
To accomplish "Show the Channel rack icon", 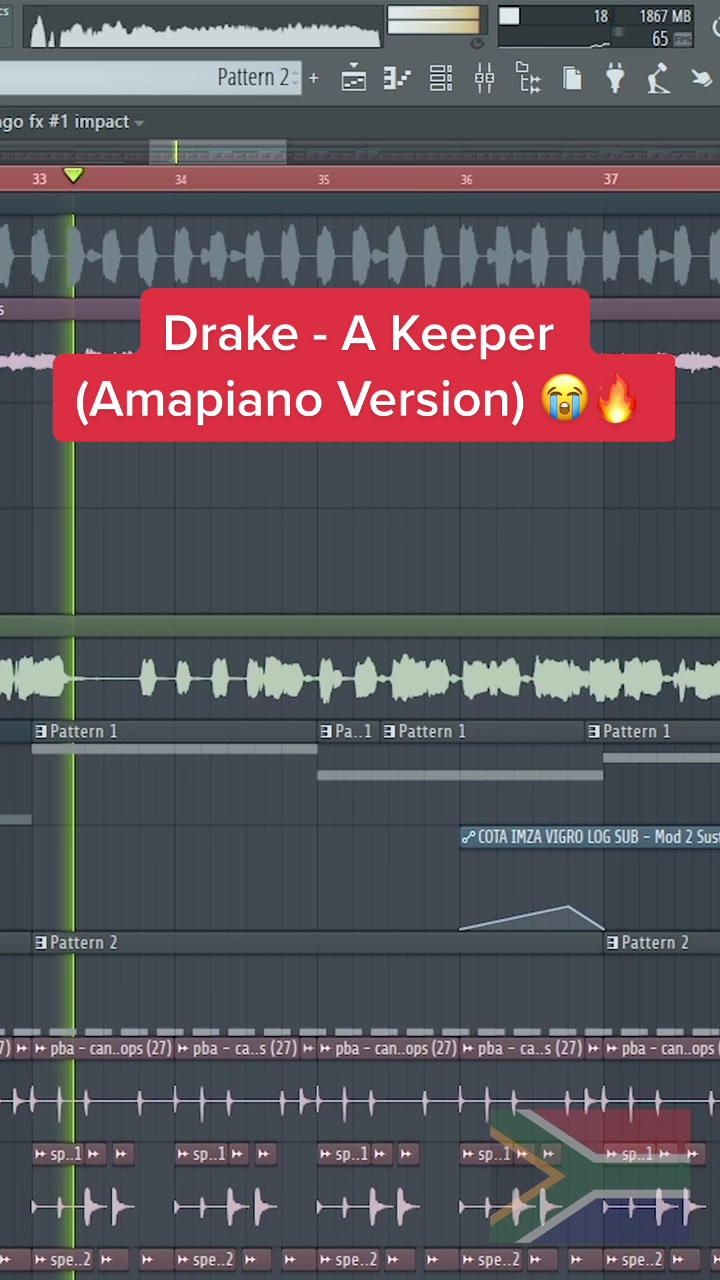I will pos(440,78).
